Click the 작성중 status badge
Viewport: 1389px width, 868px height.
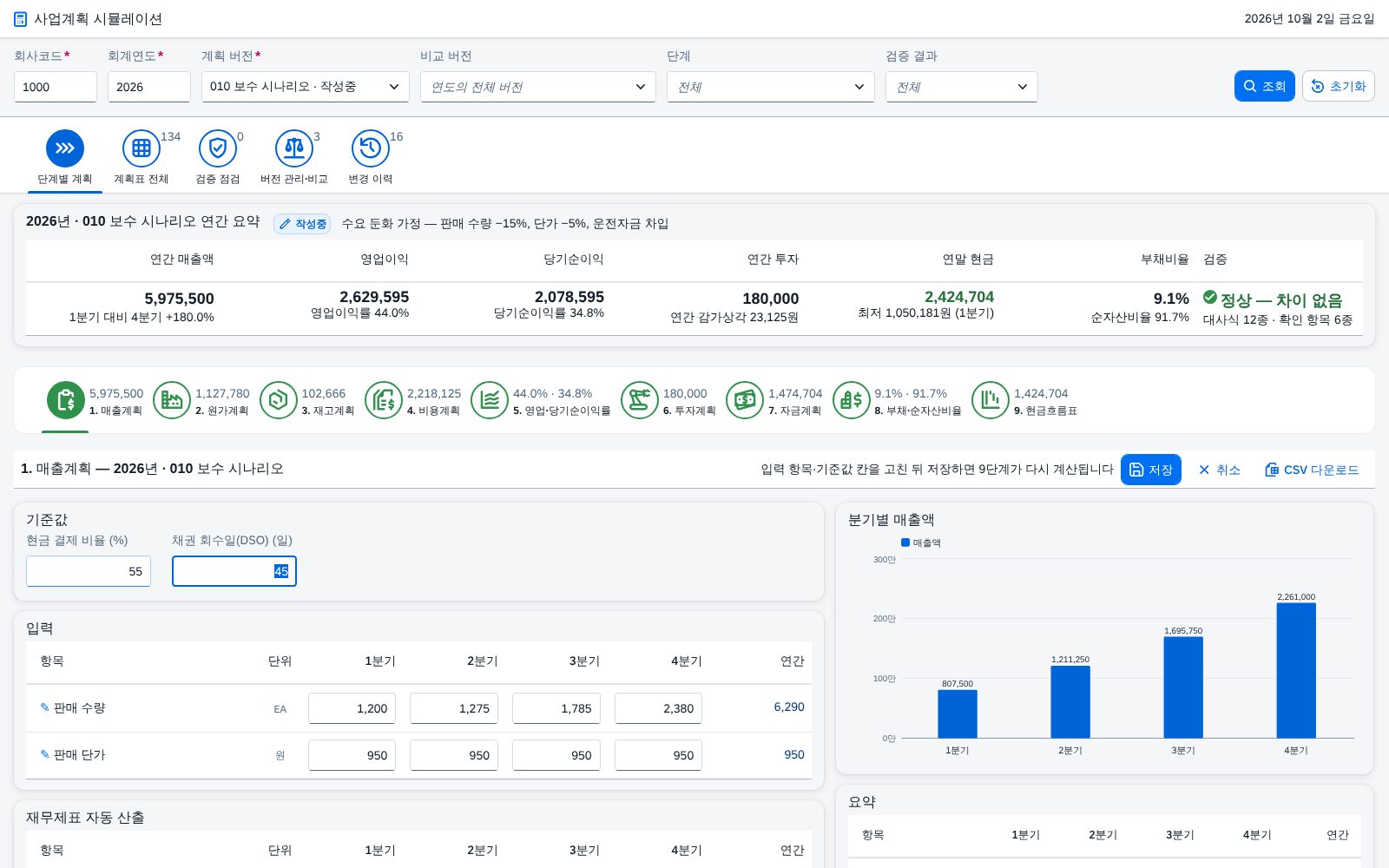(x=302, y=224)
